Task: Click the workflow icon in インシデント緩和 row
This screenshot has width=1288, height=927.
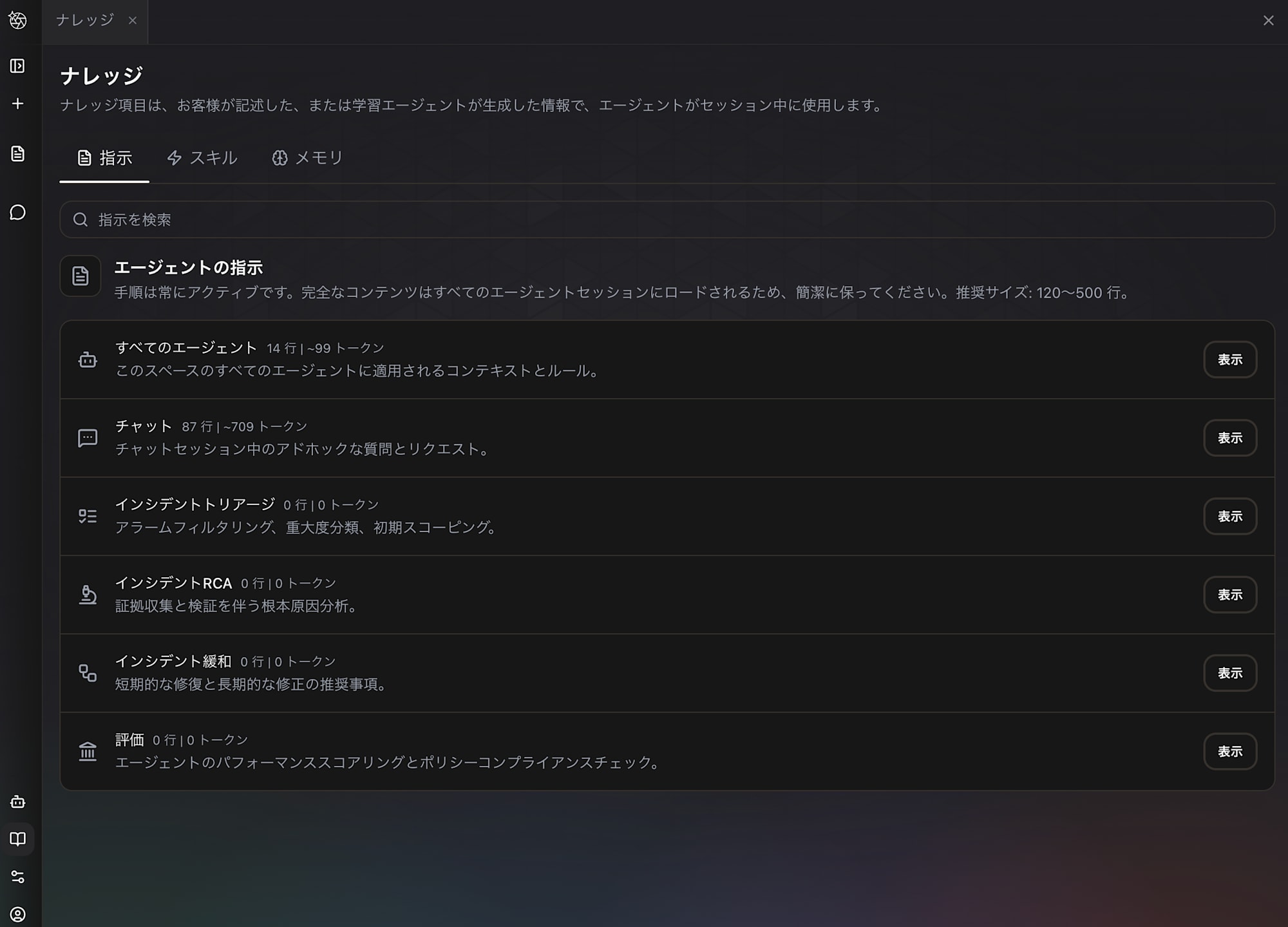Action: [x=88, y=673]
